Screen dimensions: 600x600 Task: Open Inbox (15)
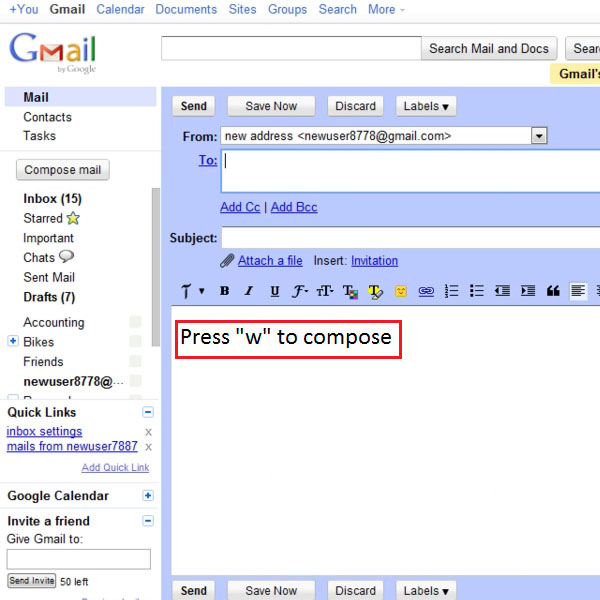pos(52,199)
